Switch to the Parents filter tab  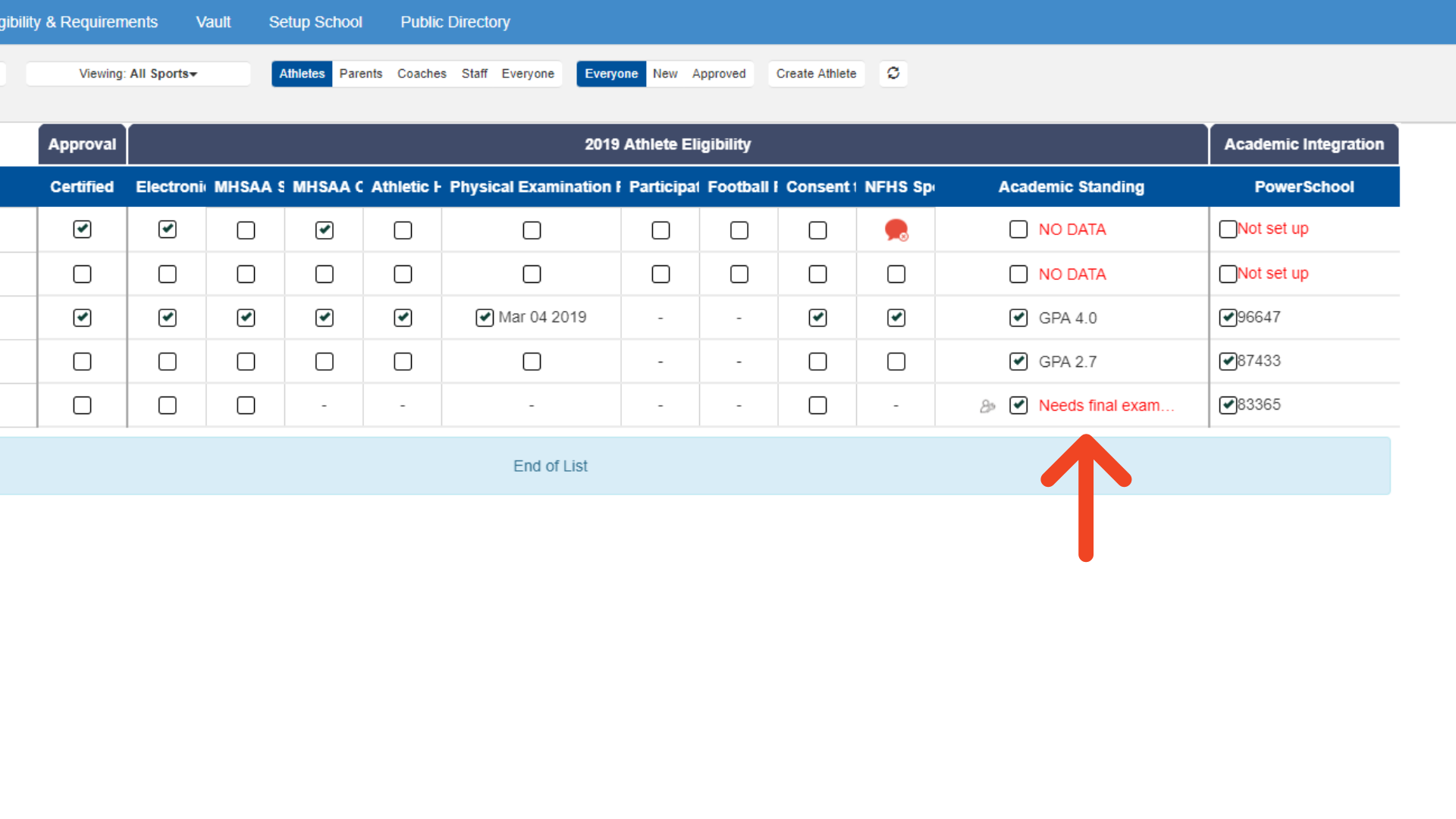pyautogui.click(x=360, y=74)
